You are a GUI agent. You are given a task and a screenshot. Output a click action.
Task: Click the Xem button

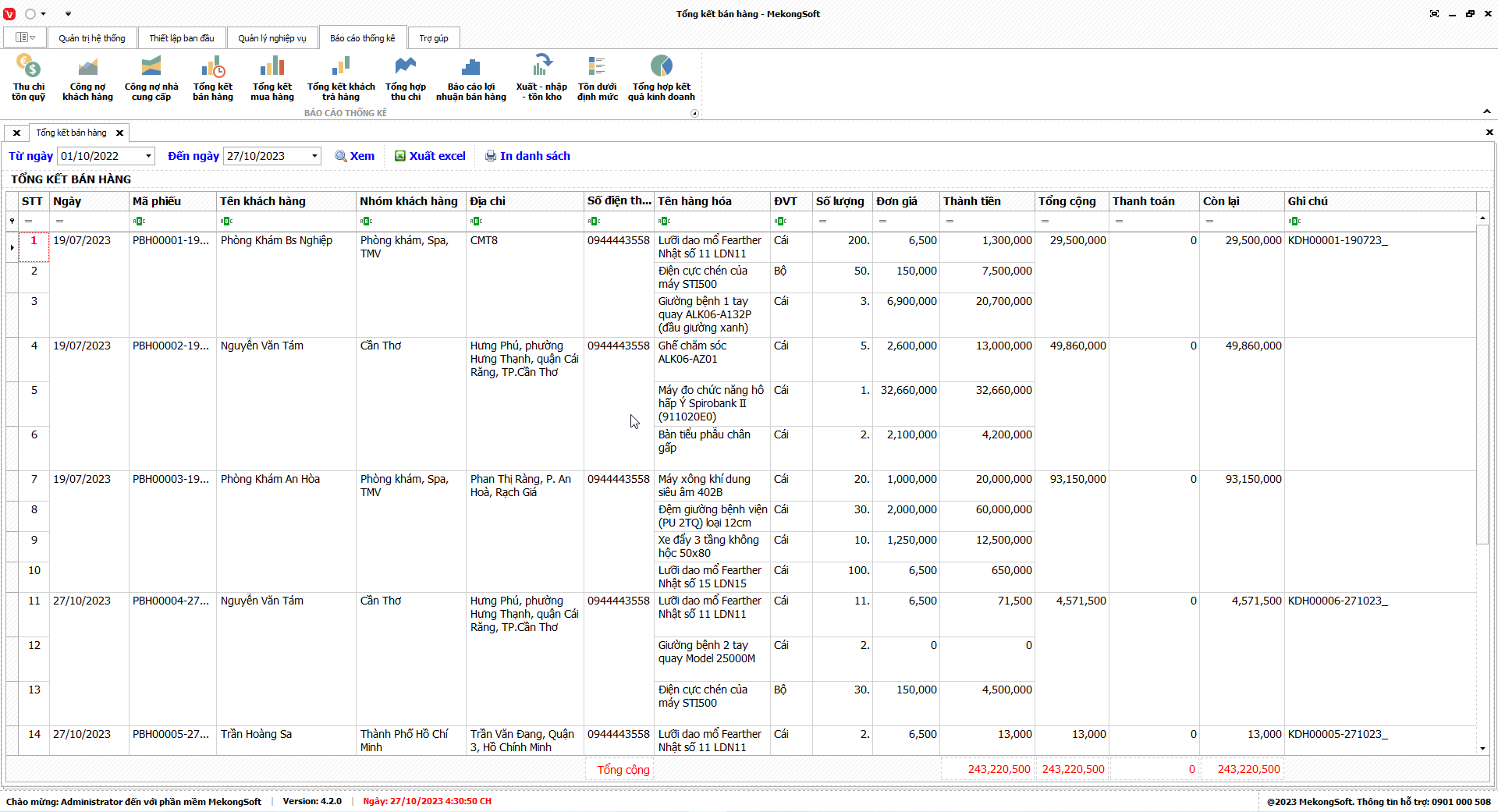click(x=355, y=156)
